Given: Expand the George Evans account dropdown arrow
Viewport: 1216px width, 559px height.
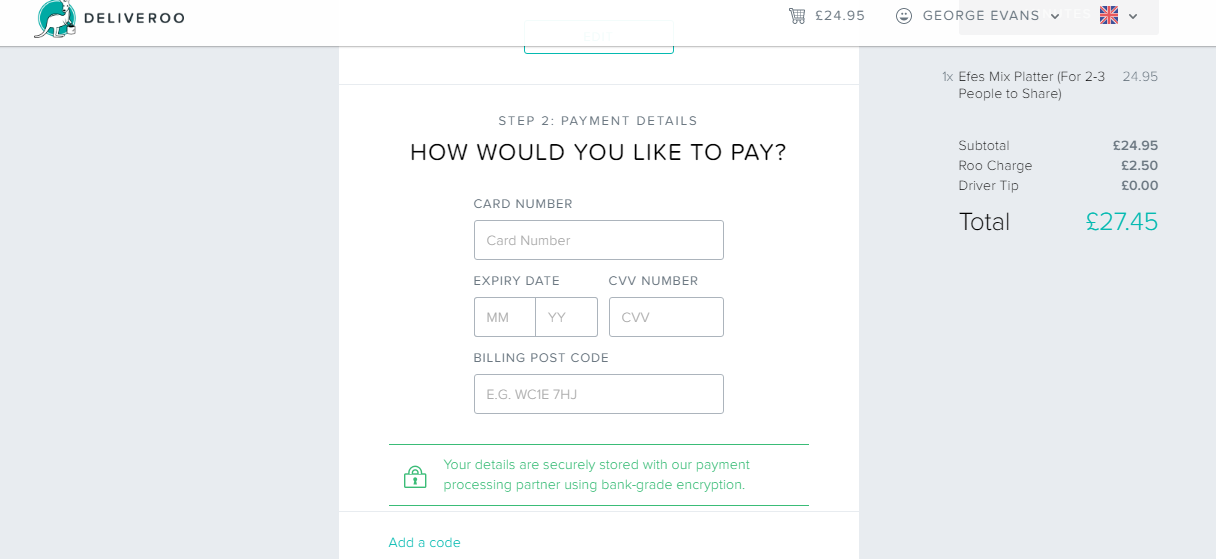Looking at the screenshot, I should point(1055,17).
